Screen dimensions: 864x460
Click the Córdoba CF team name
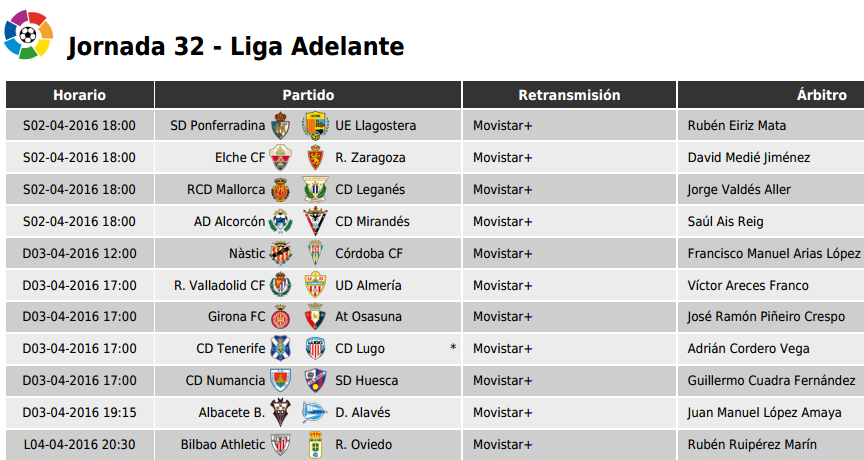coord(369,253)
